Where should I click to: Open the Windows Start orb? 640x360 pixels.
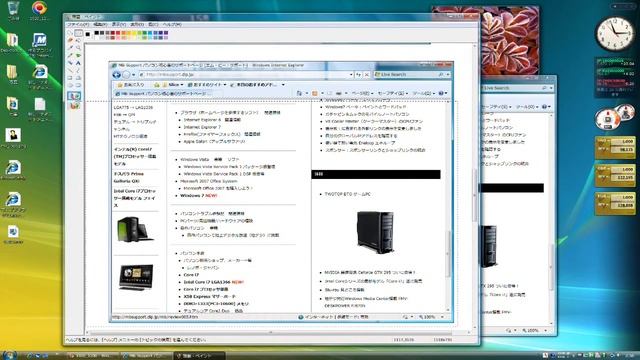[9, 355]
